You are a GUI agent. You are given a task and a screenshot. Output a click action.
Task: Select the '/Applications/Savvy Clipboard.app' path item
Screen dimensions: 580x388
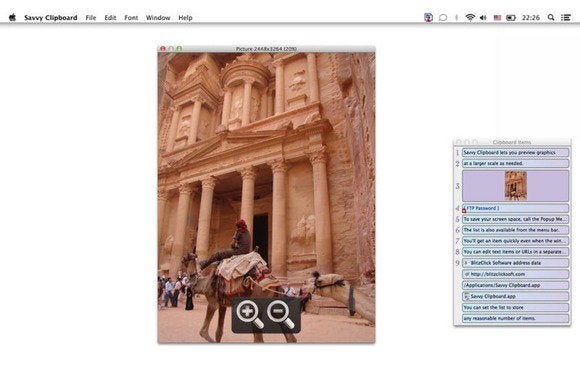[x=515, y=285]
